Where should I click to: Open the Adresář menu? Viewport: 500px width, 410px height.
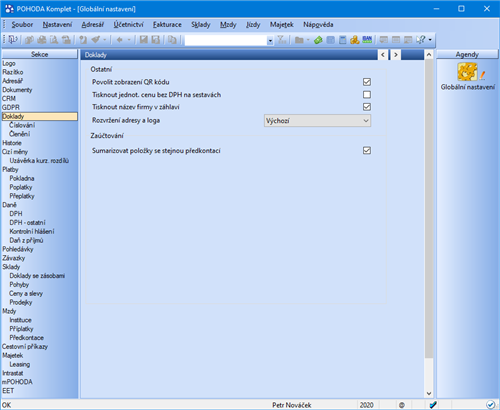pyautogui.click(x=93, y=24)
